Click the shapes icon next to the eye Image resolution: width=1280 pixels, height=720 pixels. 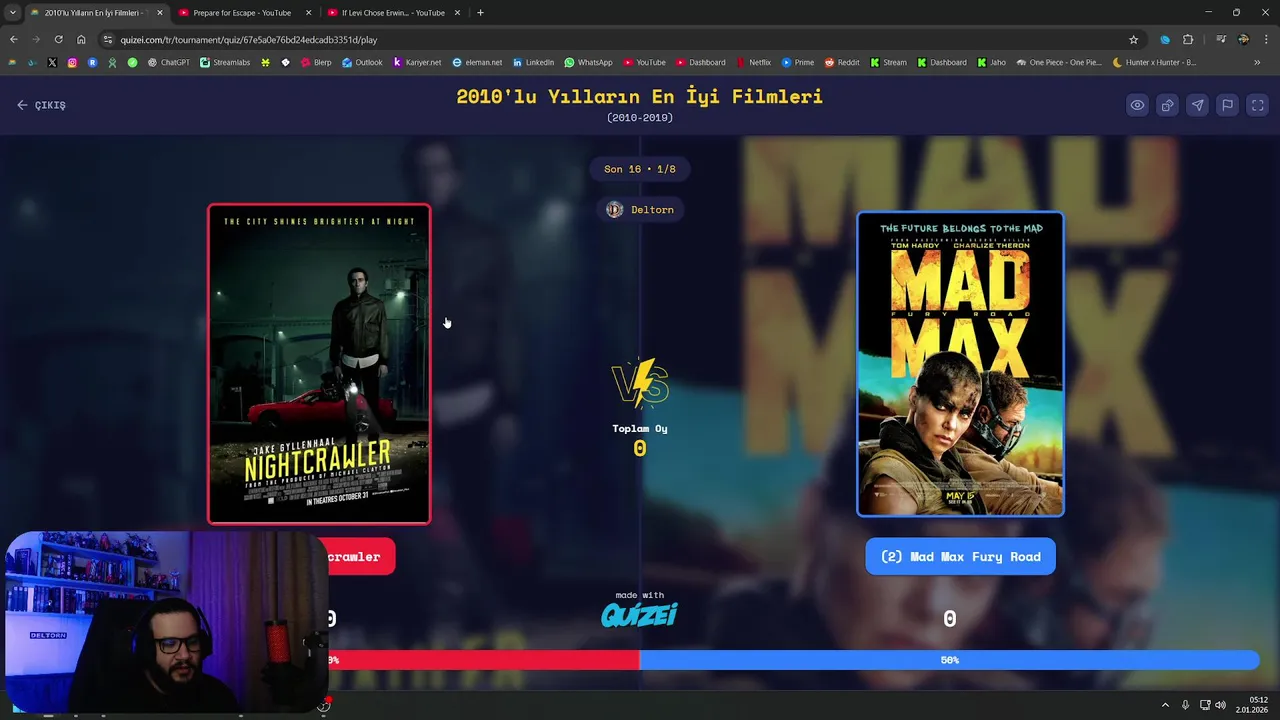[x=1167, y=105]
